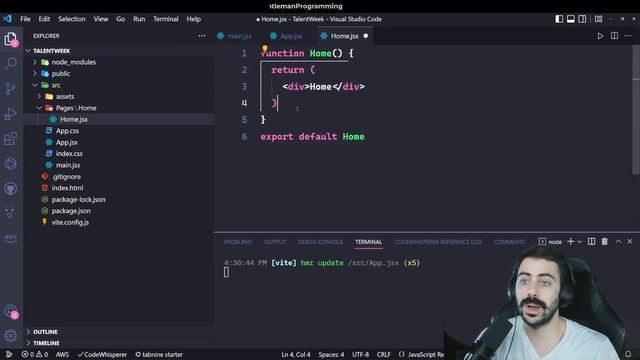This screenshot has width=640, height=360.
Task: Open the Extensions view
Action: click(x=11, y=139)
